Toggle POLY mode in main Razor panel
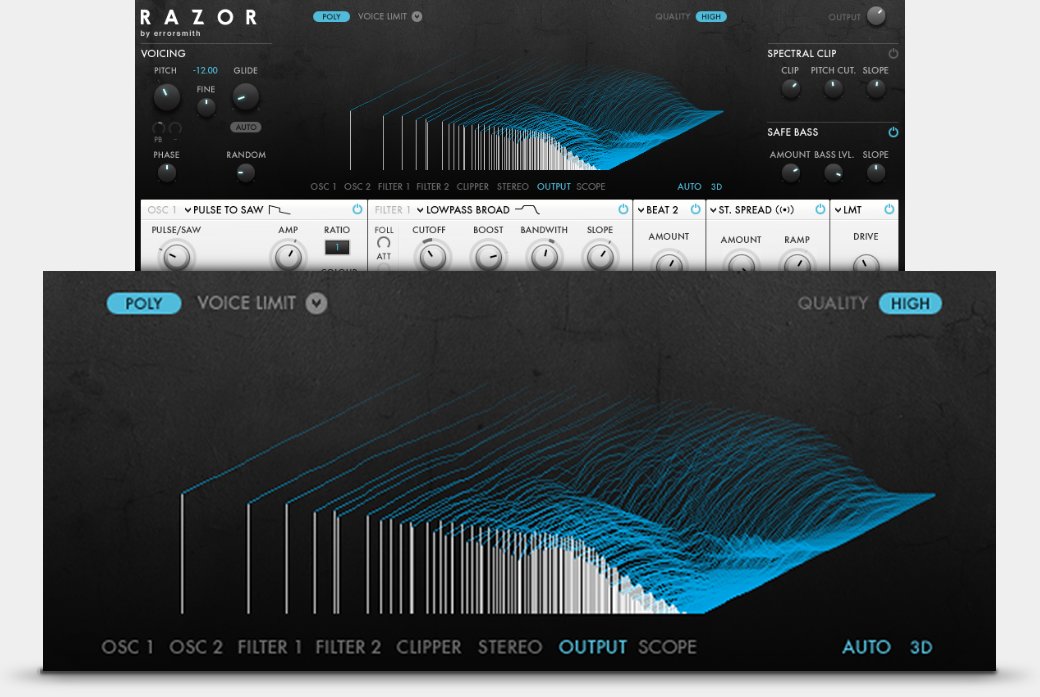This screenshot has width=1040, height=697. click(331, 17)
